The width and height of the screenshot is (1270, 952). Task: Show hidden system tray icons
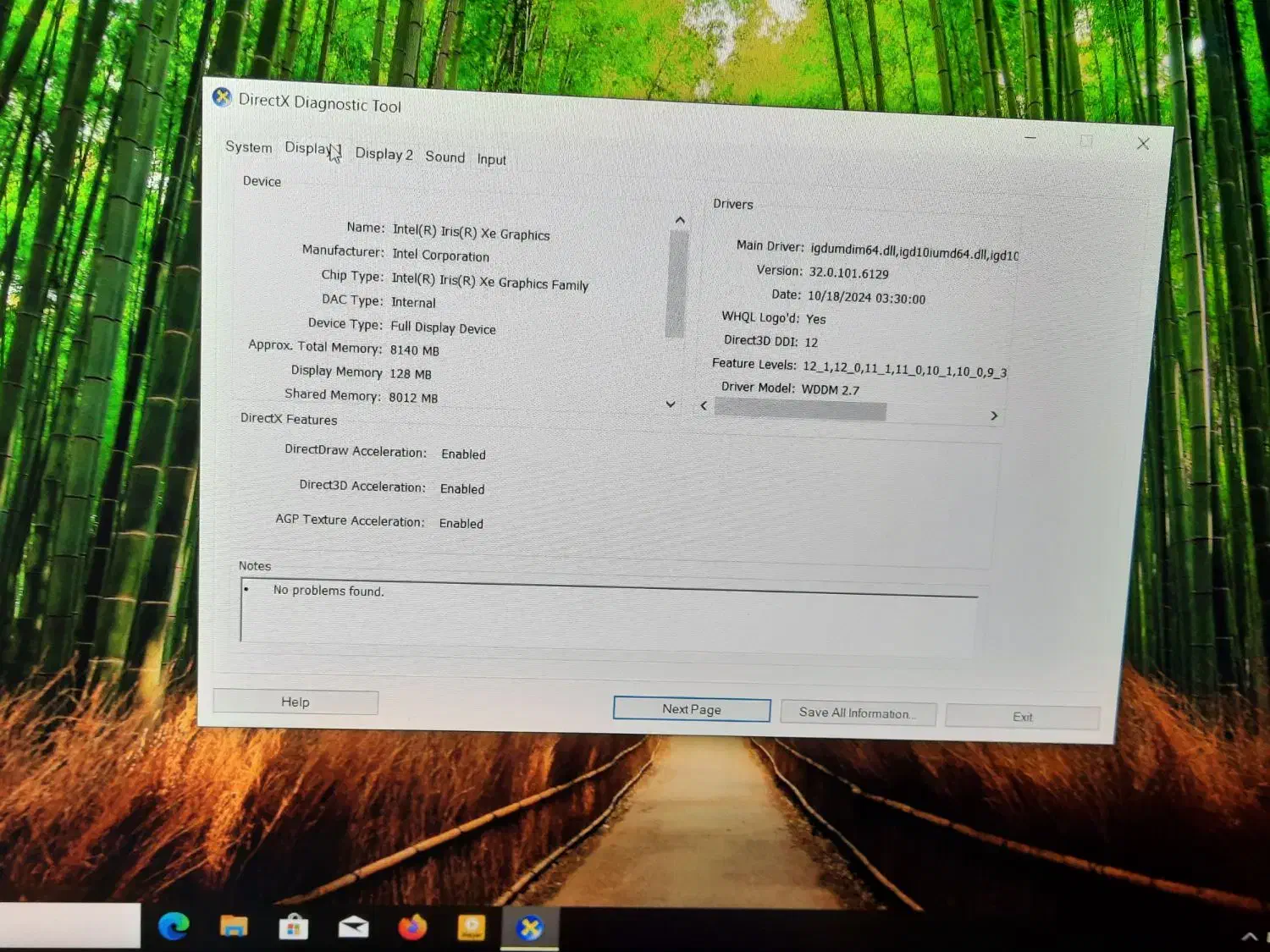click(x=1249, y=936)
